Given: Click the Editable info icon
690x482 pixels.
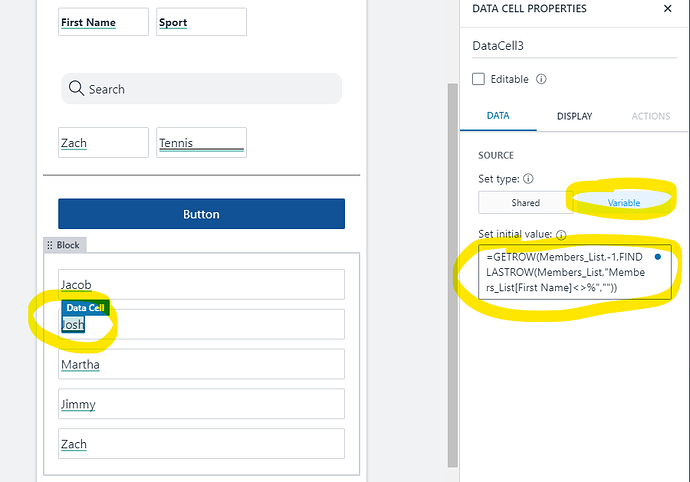Looking at the screenshot, I should coord(541,79).
